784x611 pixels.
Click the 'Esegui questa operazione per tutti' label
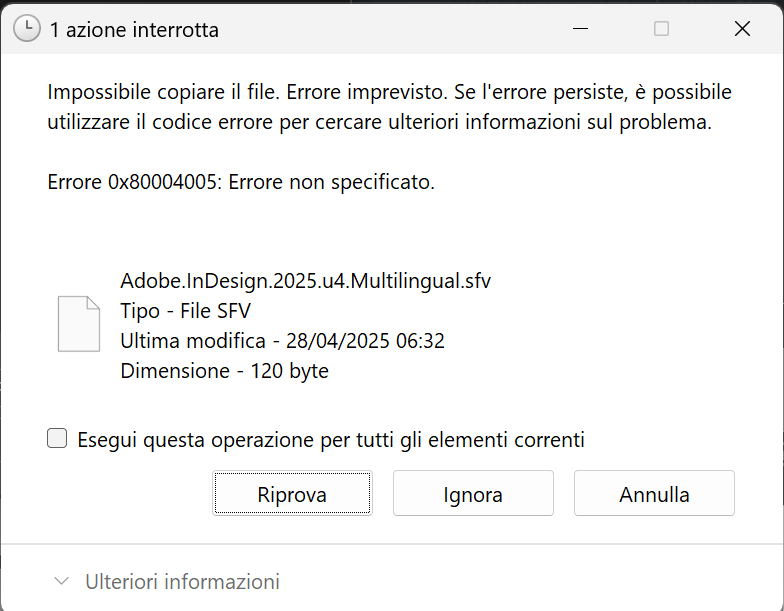tap(330, 440)
